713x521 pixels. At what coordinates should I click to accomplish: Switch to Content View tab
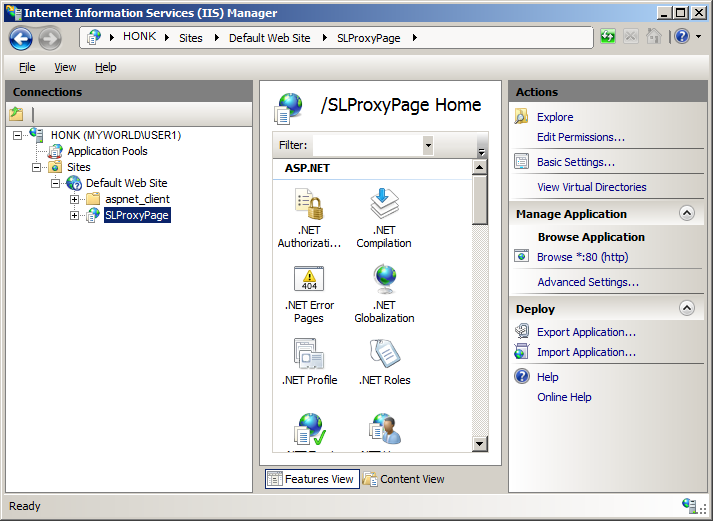point(404,479)
